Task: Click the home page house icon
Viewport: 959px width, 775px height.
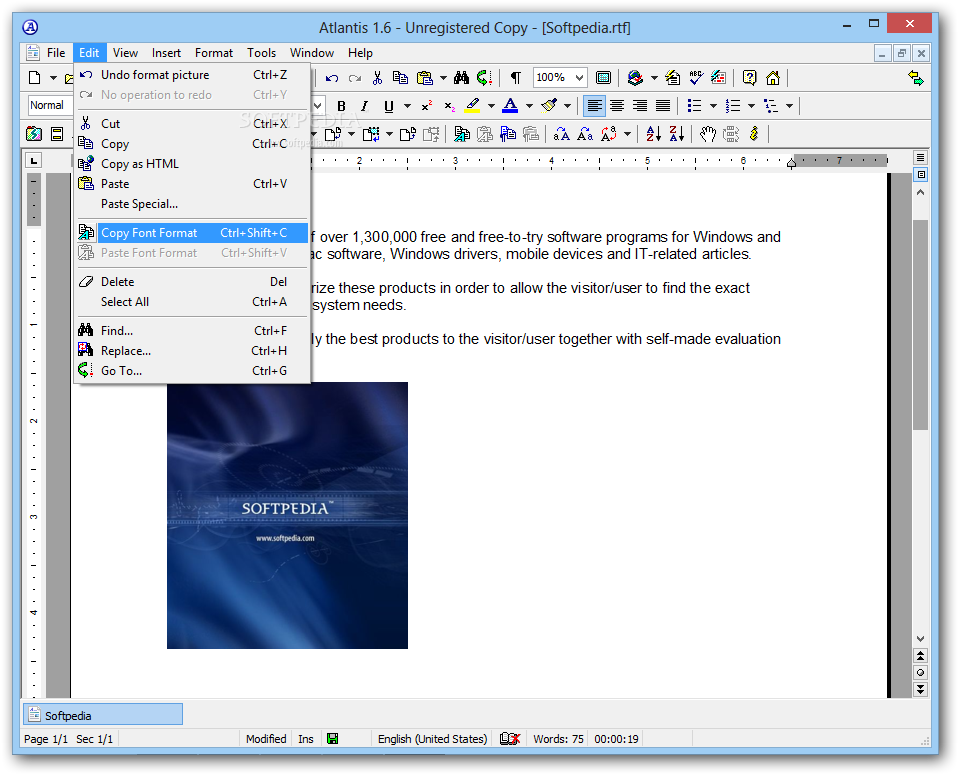Action: click(773, 78)
